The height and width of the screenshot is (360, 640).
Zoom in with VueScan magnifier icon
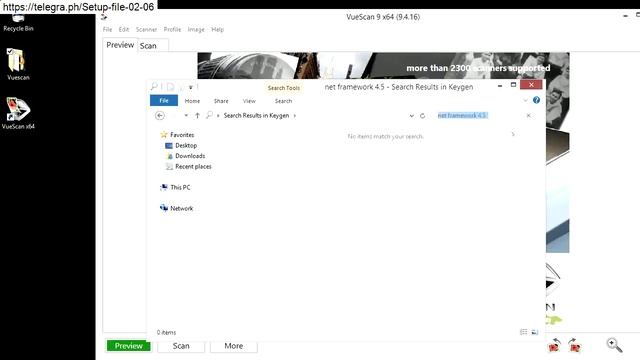coord(614,345)
